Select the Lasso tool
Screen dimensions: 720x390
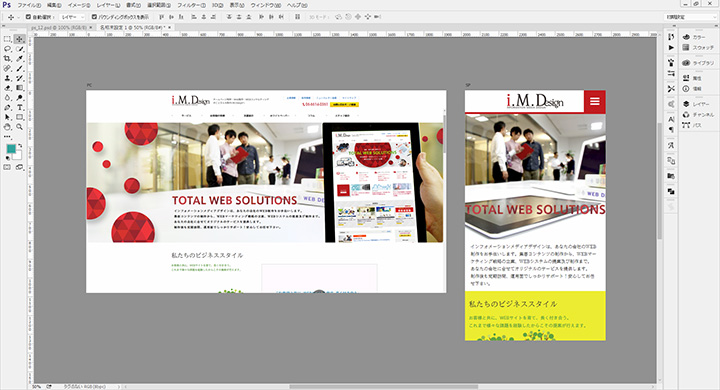(7, 49)
